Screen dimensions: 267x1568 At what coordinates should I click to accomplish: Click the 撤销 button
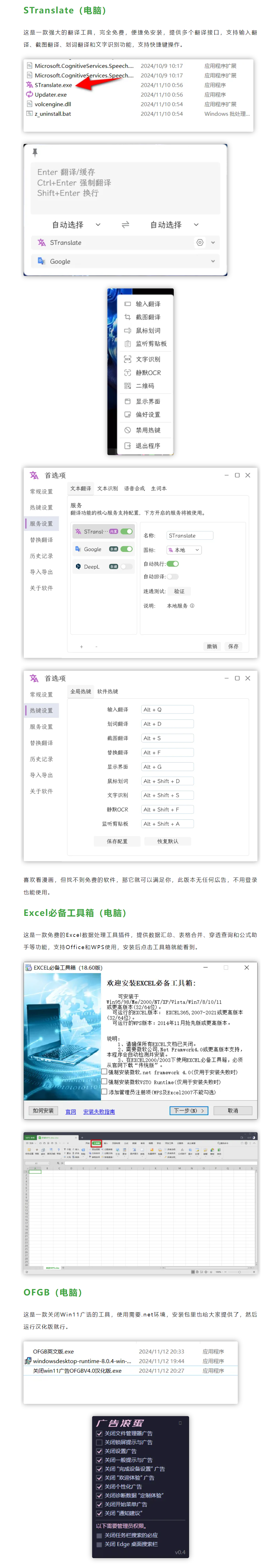tap(212, 646)
